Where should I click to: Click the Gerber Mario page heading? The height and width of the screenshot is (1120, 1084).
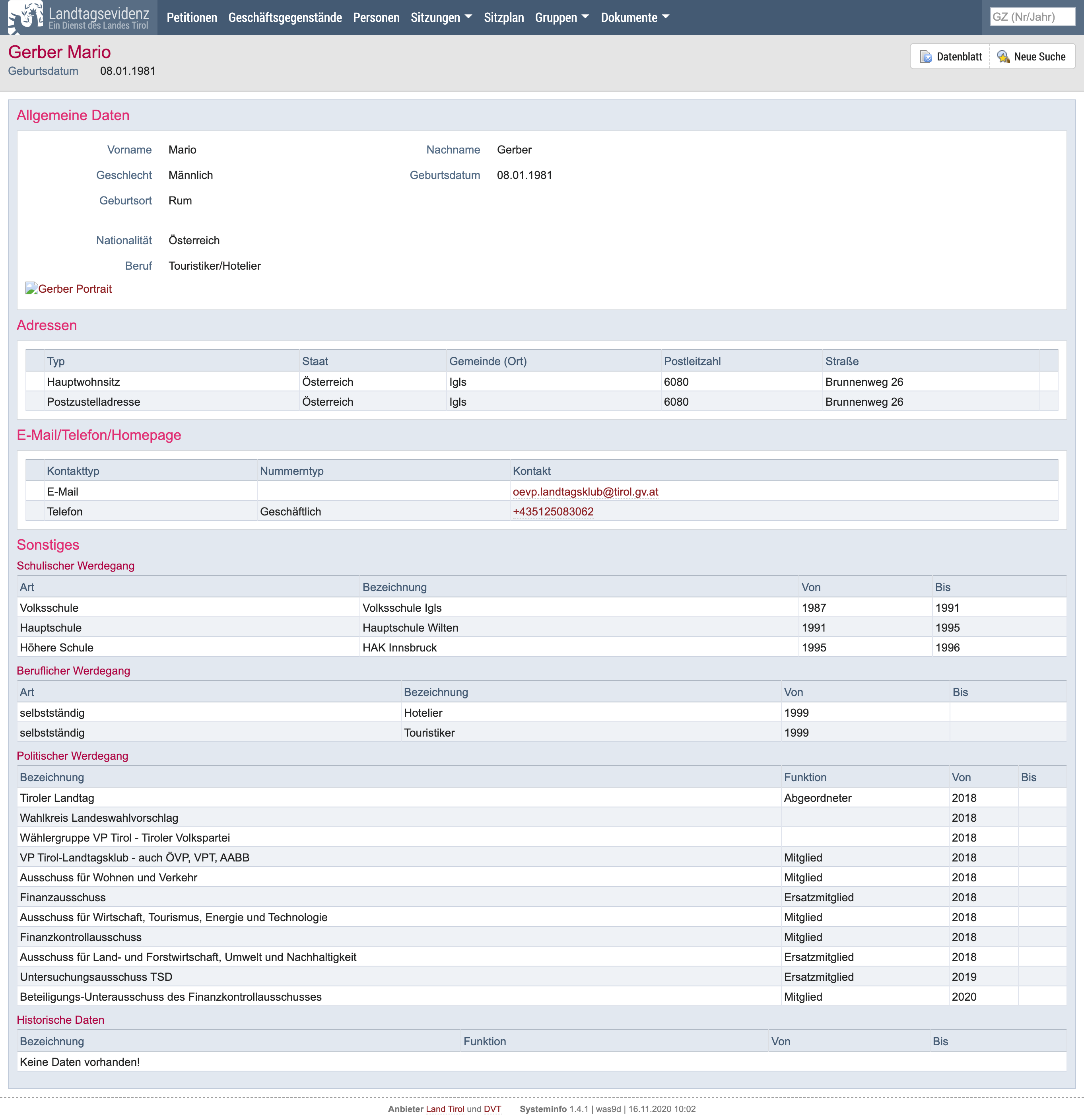59,52
